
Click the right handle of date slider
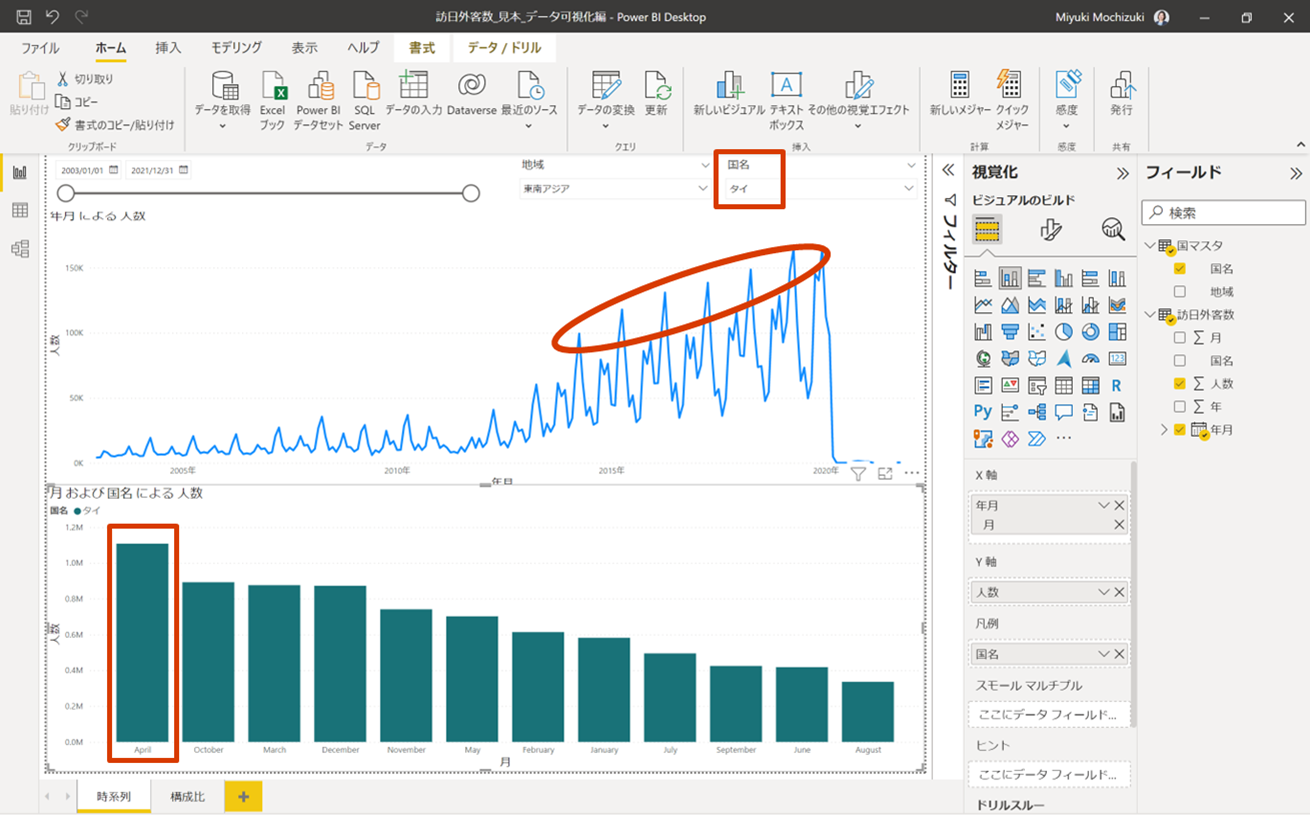(x=471, y=193)
